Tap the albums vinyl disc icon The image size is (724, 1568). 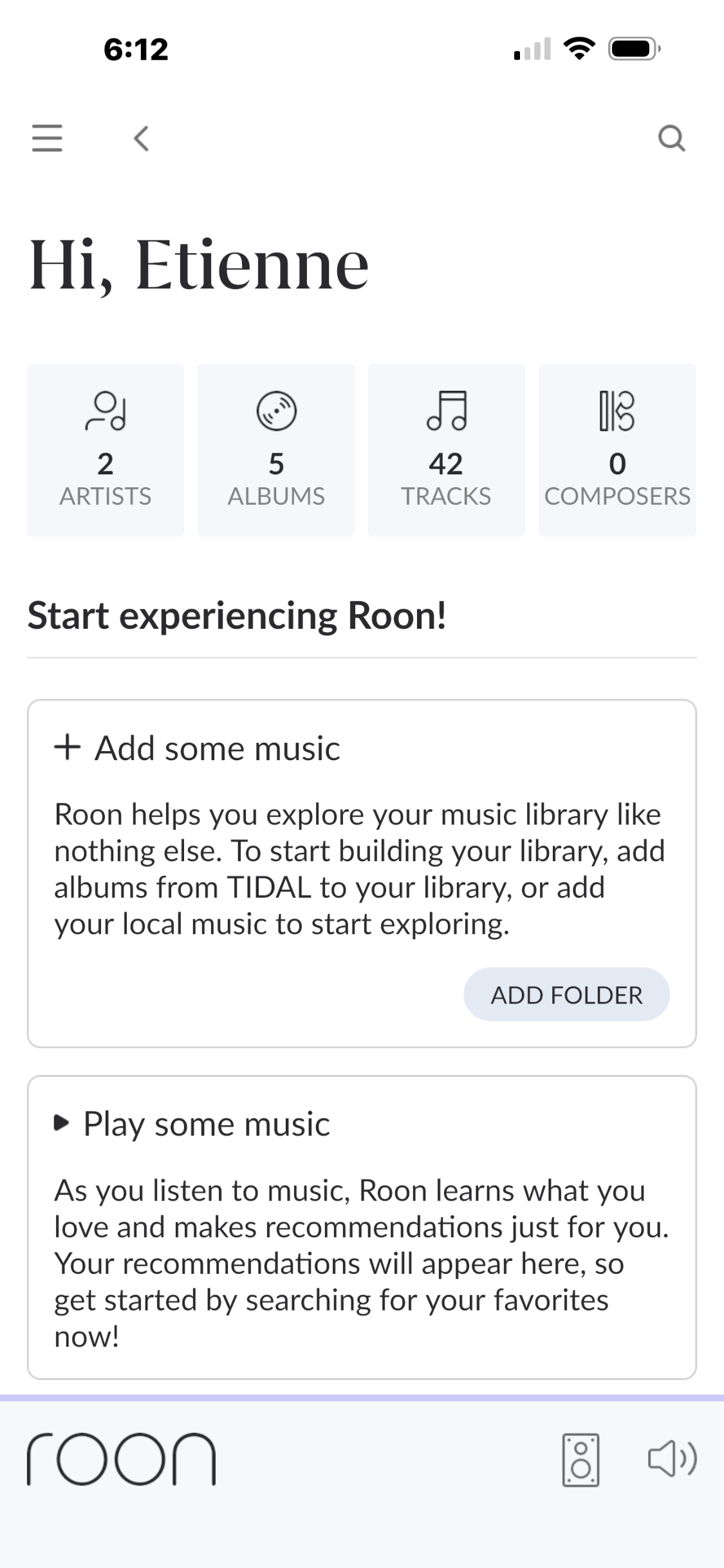276,411
